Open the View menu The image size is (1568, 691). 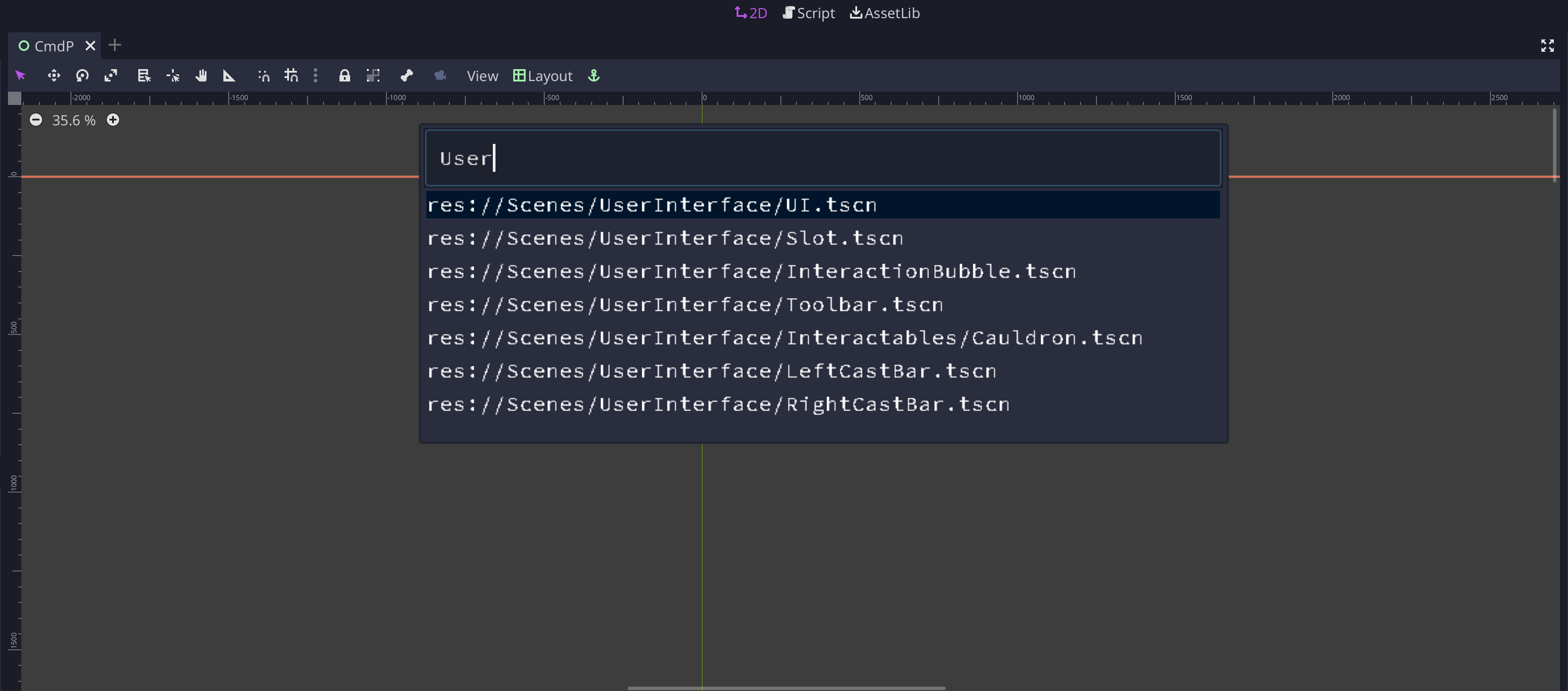482,76
